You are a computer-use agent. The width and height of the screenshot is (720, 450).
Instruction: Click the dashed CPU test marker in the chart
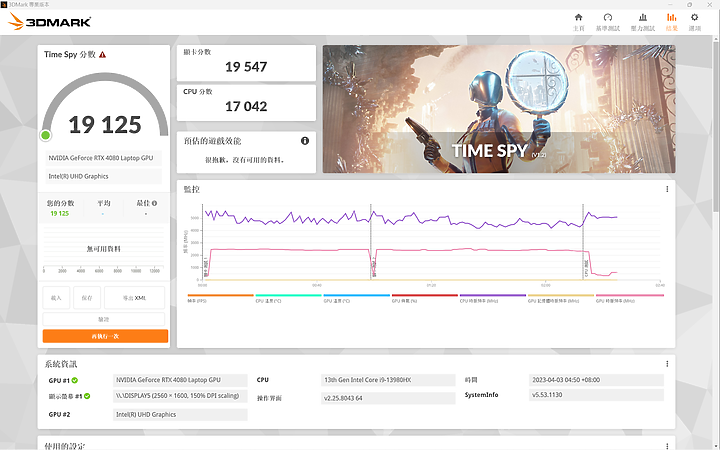point(583,242)
